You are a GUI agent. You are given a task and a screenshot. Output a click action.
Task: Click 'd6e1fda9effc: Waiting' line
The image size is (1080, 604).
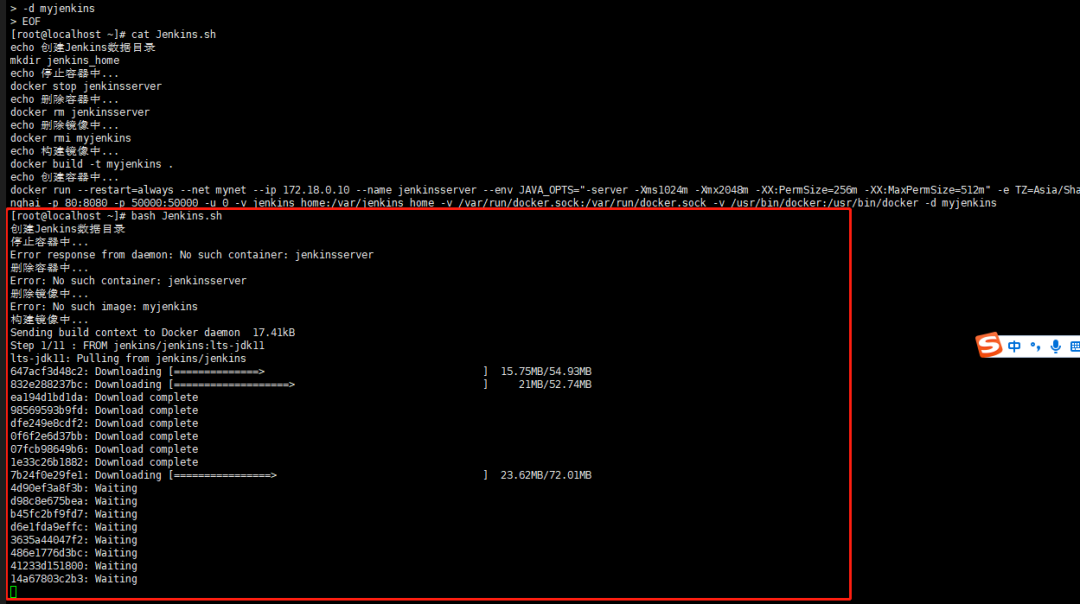point(74,528)
